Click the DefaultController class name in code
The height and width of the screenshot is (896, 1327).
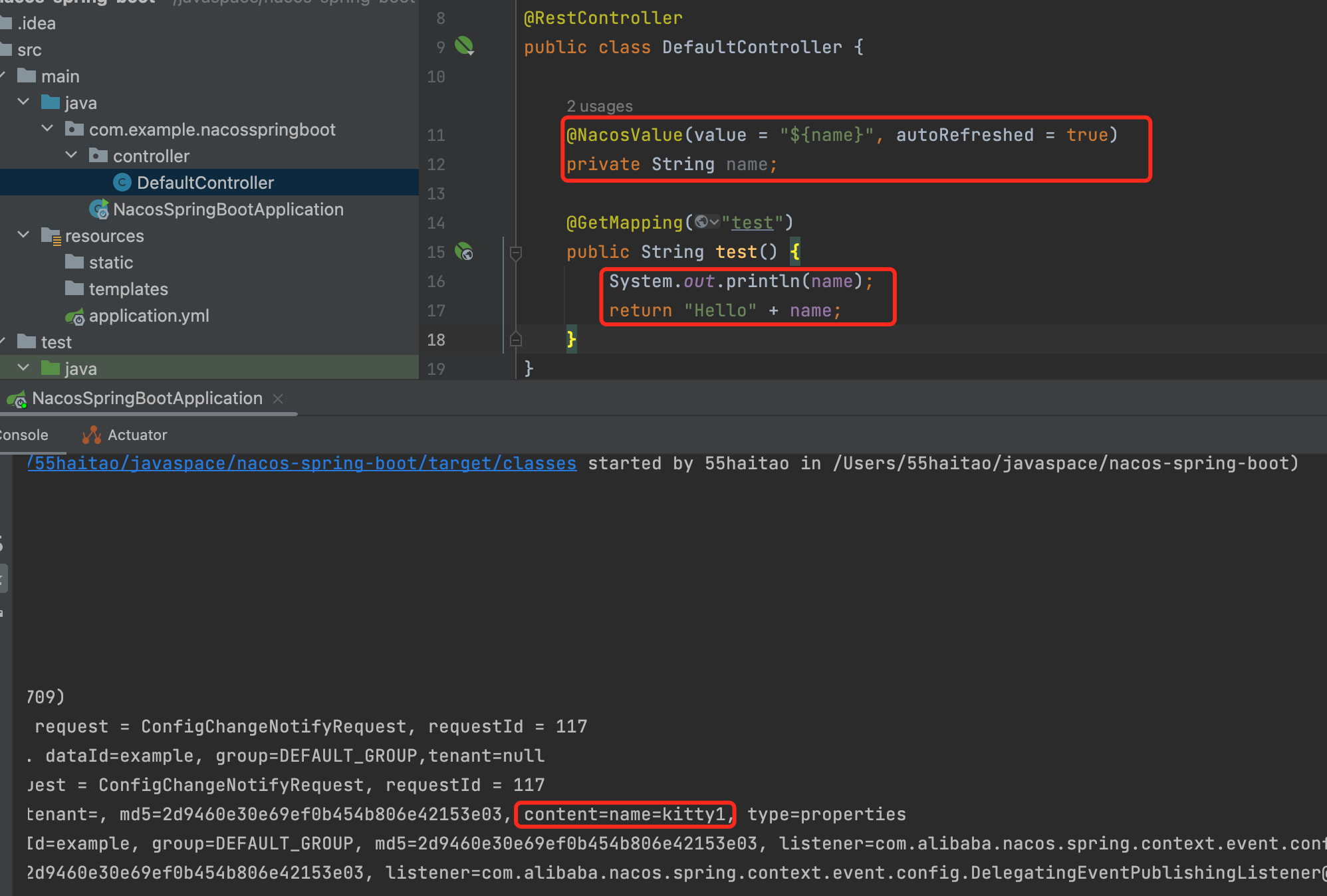pyautogui.click(x=752, y=47)
